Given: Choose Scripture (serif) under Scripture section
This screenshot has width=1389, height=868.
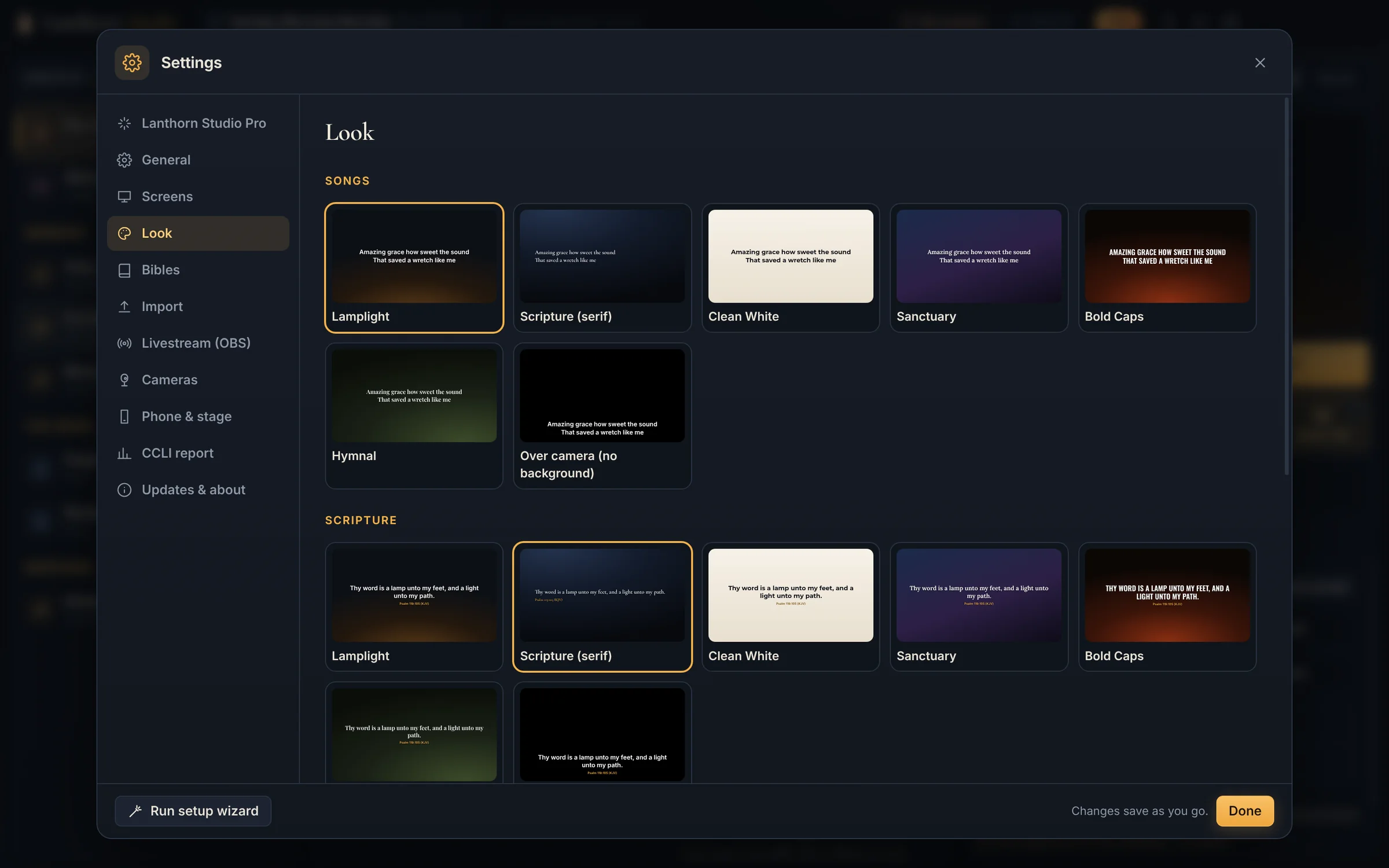Looking at the screenshot, I should 602,607.
